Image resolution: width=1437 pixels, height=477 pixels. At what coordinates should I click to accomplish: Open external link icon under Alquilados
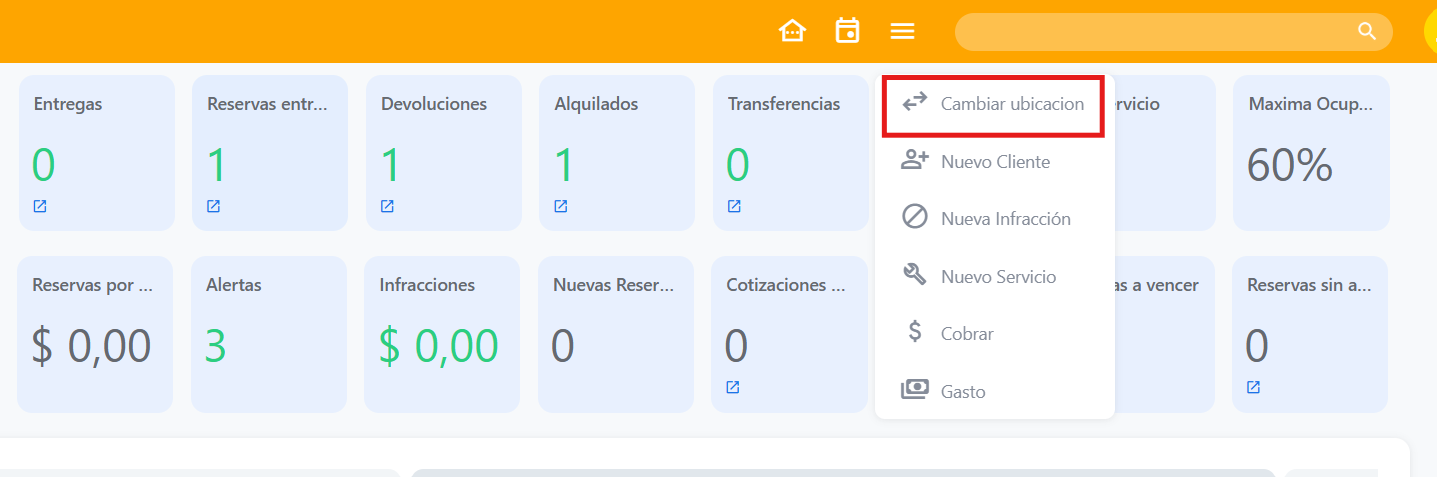[561, 207]
